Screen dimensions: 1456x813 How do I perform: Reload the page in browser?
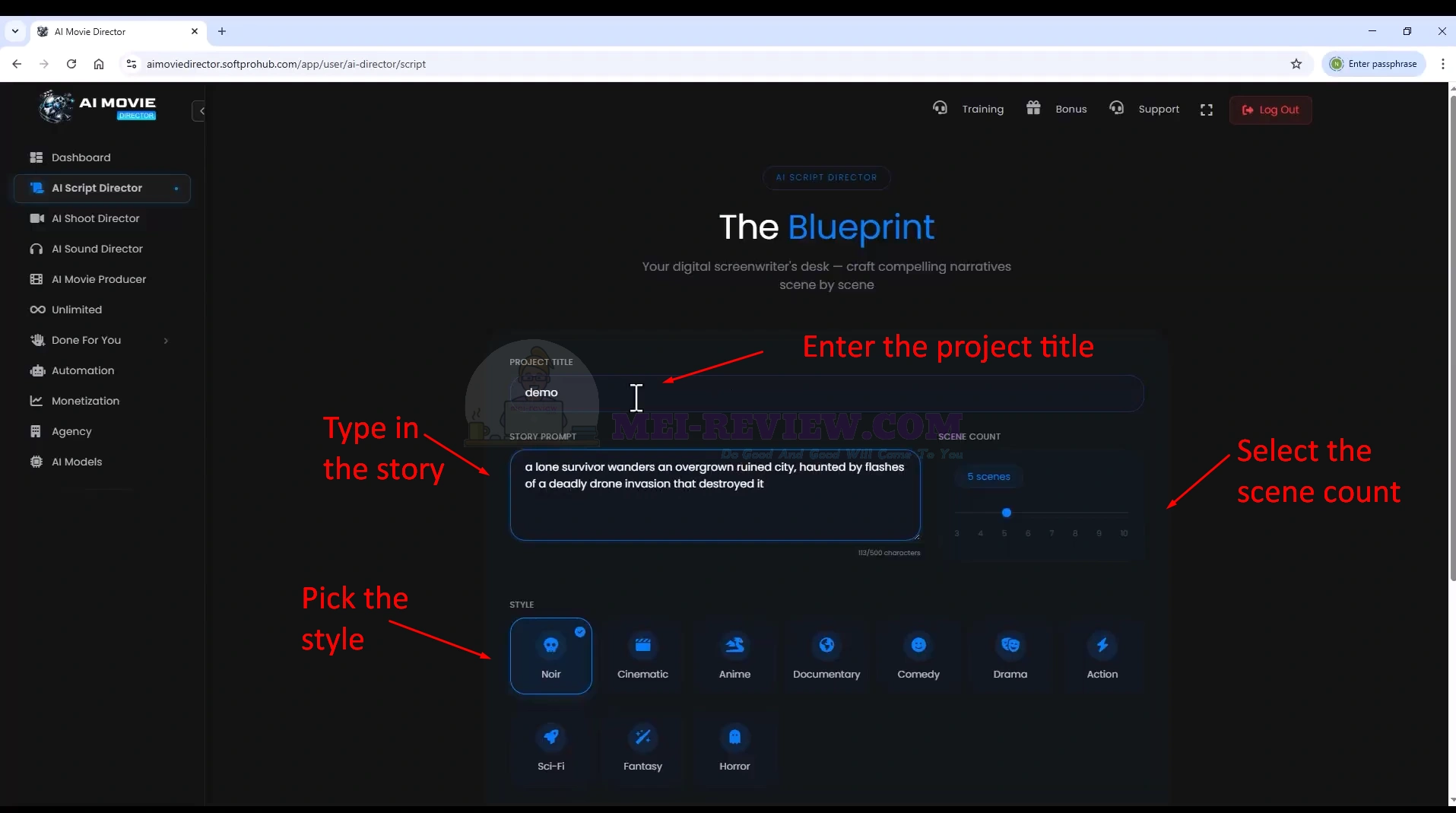[71, 64]
